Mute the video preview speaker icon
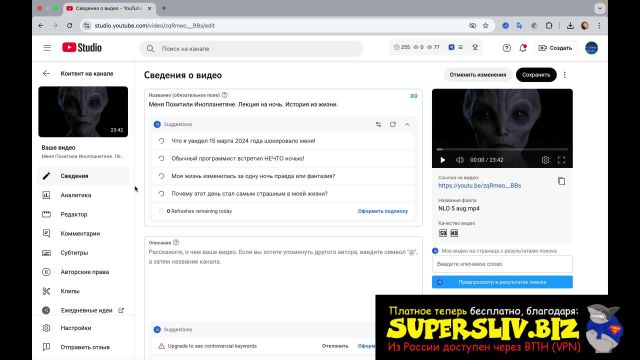The height and width of the screenshot is (360, 640). [460, 160]
